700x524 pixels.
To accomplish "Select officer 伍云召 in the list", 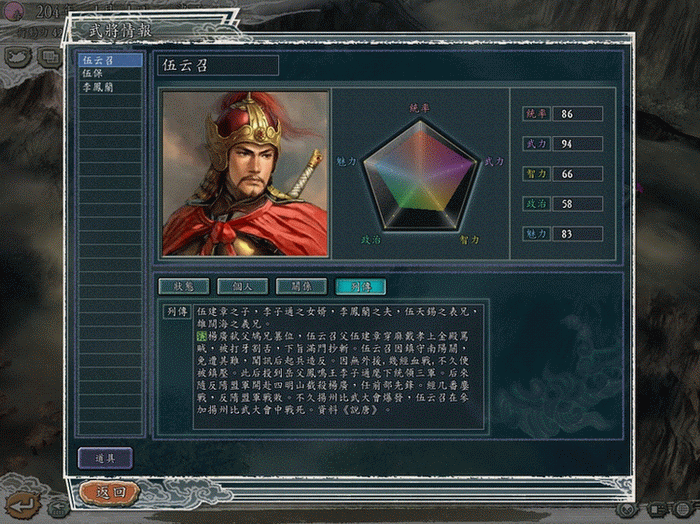I will coord(110,60).
